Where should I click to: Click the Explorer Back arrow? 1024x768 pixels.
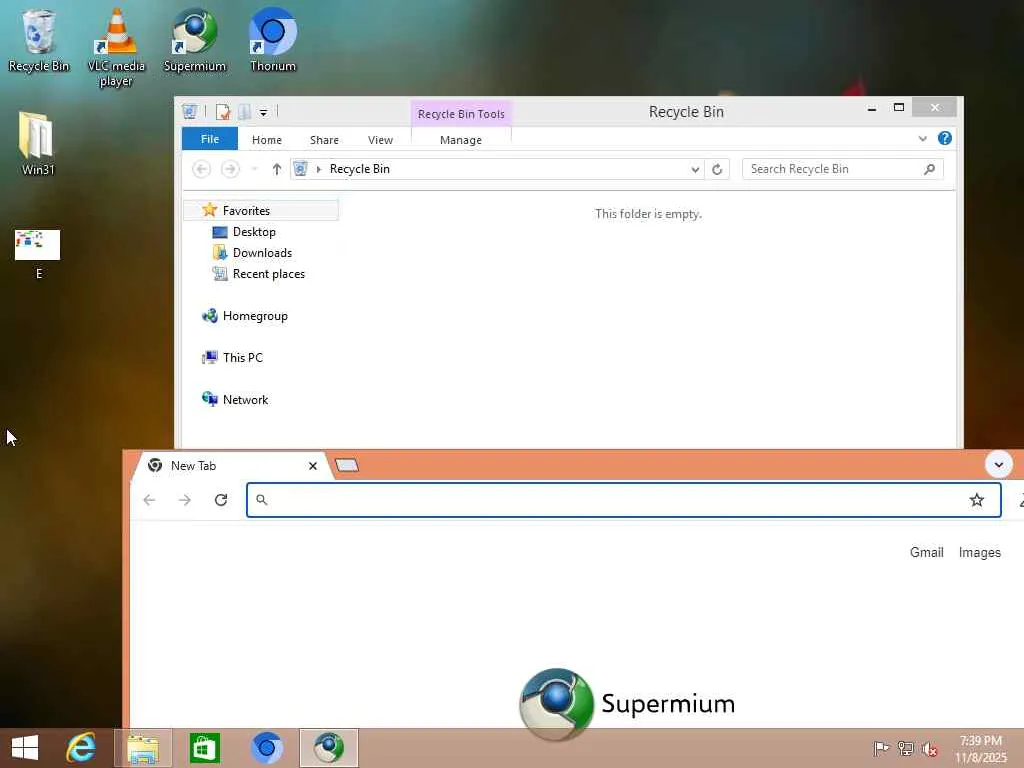(201, 169)
